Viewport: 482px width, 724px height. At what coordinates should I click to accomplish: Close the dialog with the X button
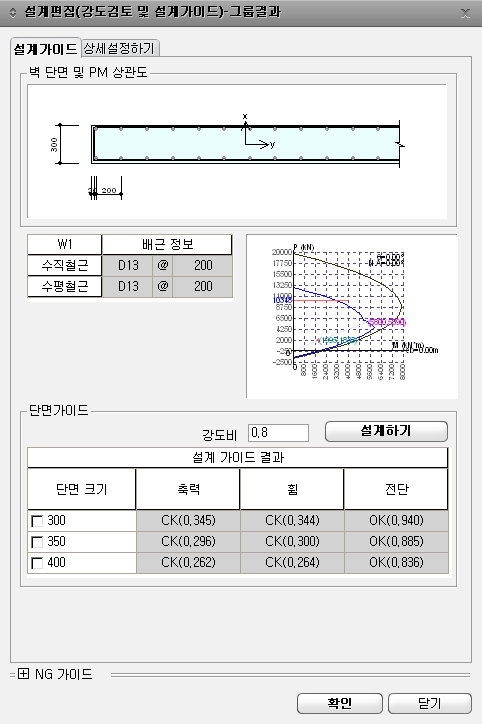(465, 13)
